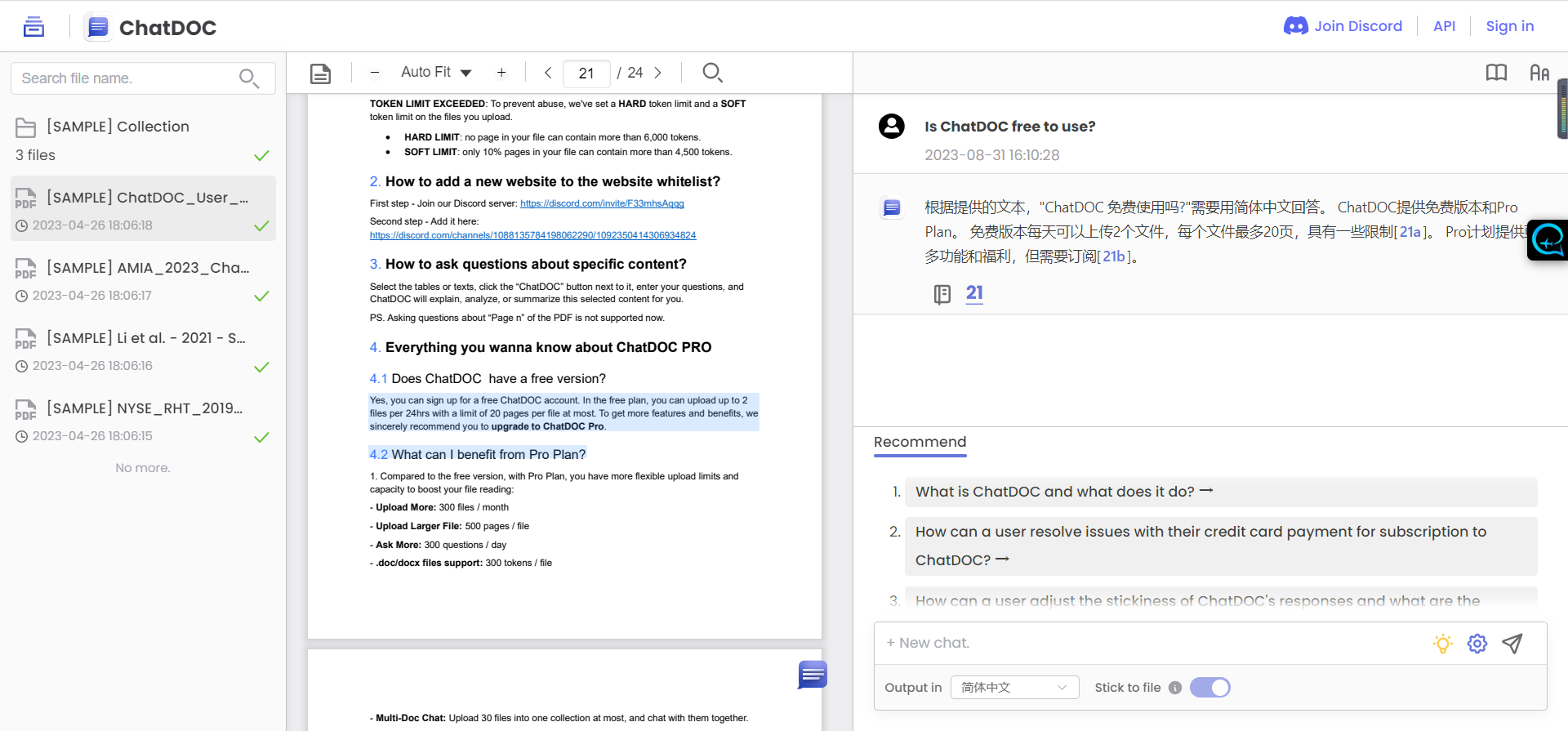1568x731 pixels.
Task: Zoom in with the plus icon
Action: tap(501, 73)
